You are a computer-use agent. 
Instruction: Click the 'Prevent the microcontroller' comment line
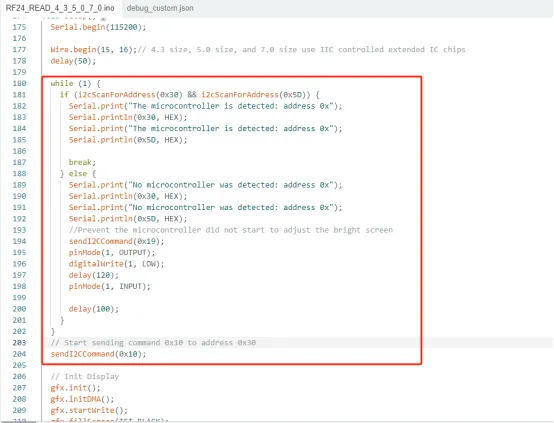[231, 230]
